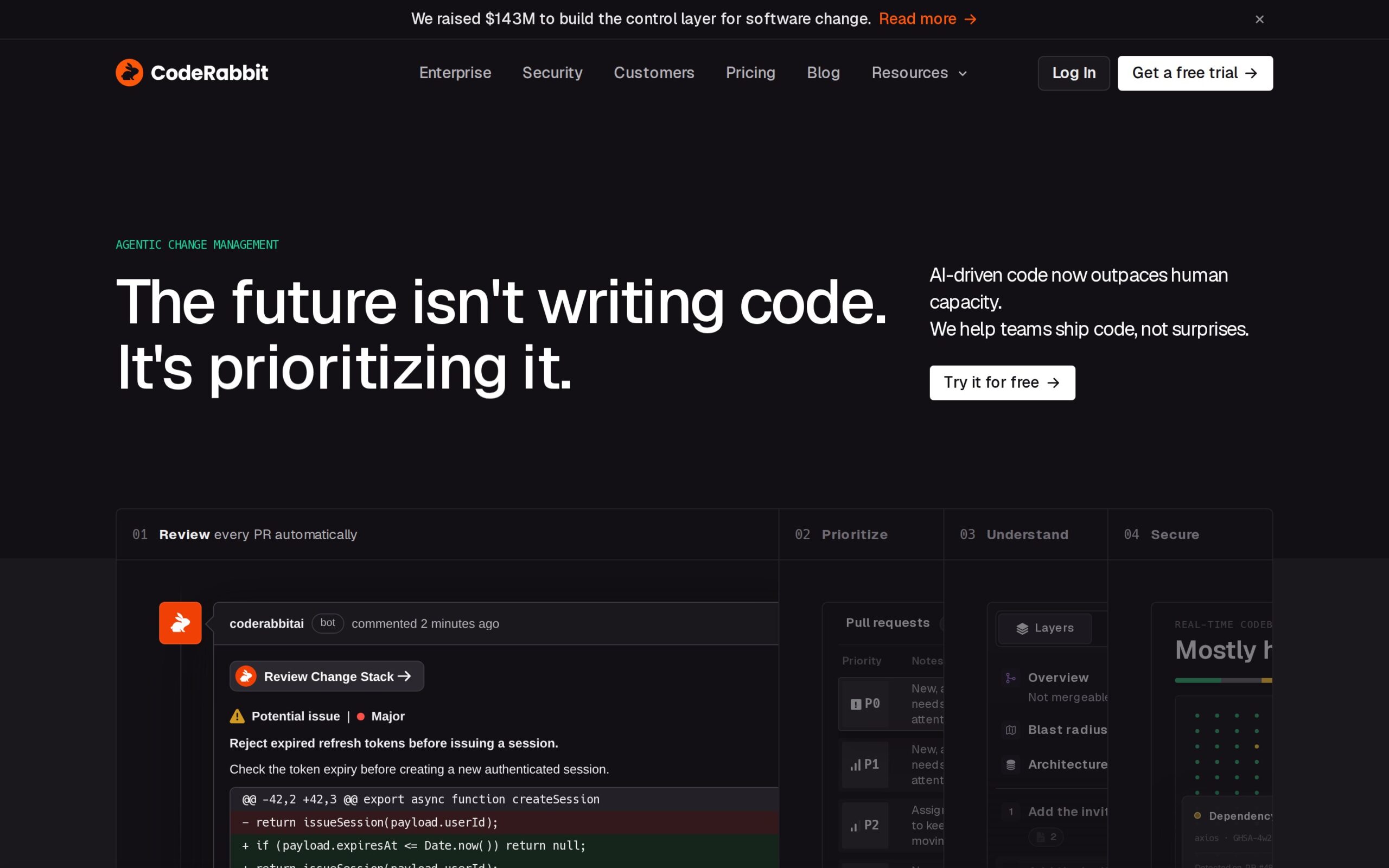Click the Try it for free button
Image resolution: width=1389 pixels, height=868 pixels.
1002,382
